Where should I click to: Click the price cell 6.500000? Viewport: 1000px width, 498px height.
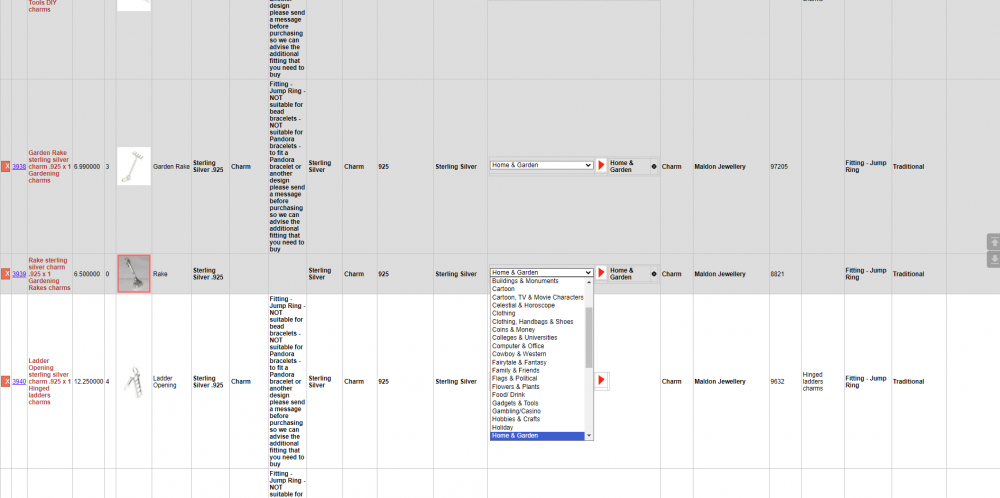tap(87, 274)
